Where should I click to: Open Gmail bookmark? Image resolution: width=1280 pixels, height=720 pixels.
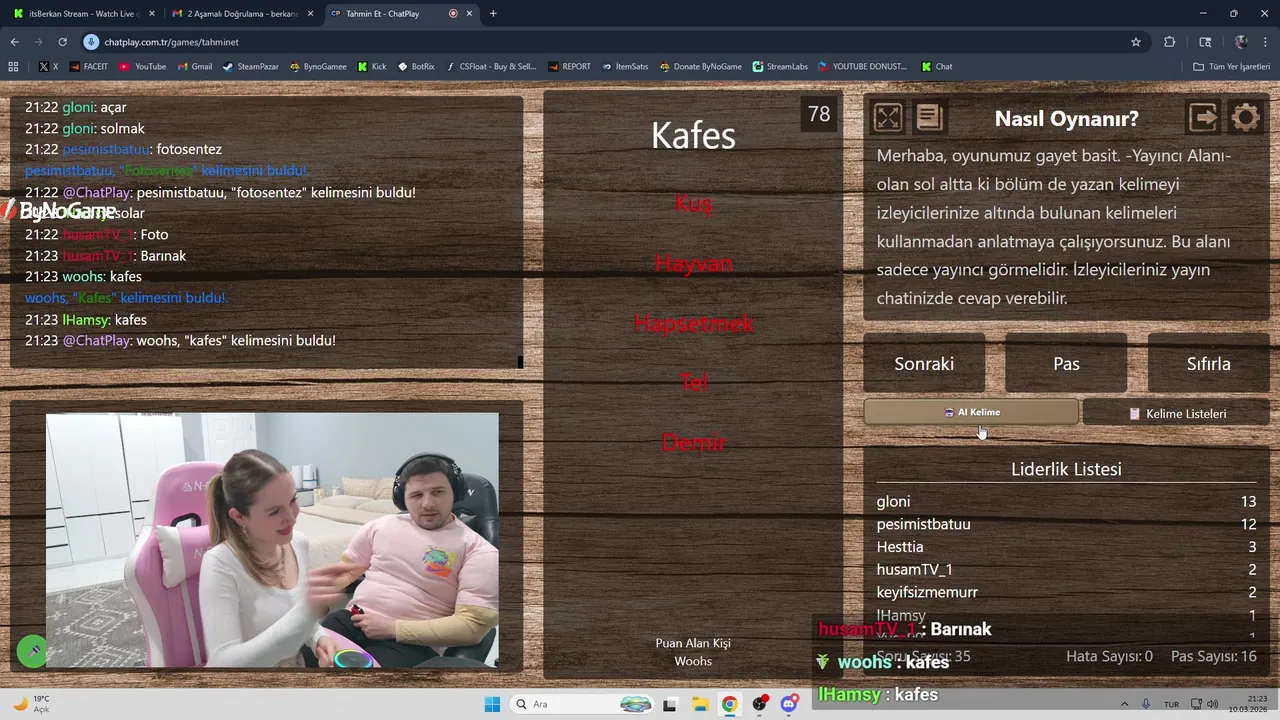click(195, 67)
